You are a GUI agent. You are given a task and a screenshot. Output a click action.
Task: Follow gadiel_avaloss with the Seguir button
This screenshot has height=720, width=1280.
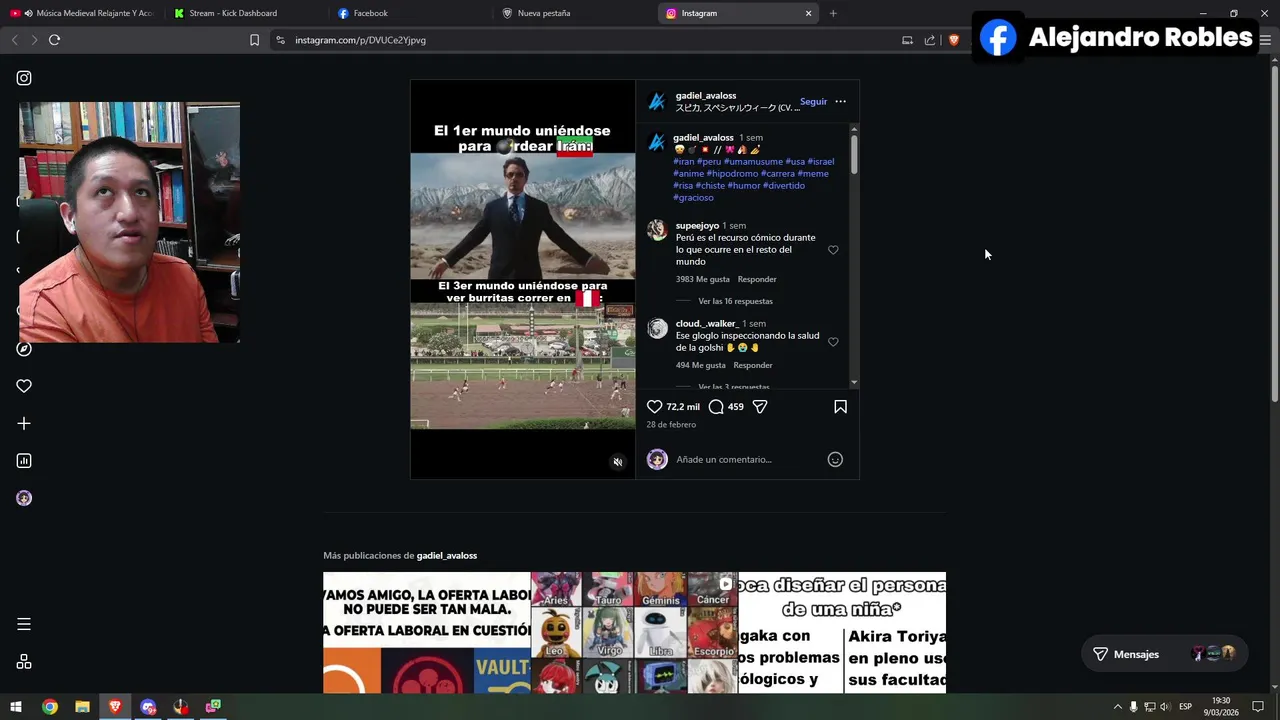pos(813,102)
